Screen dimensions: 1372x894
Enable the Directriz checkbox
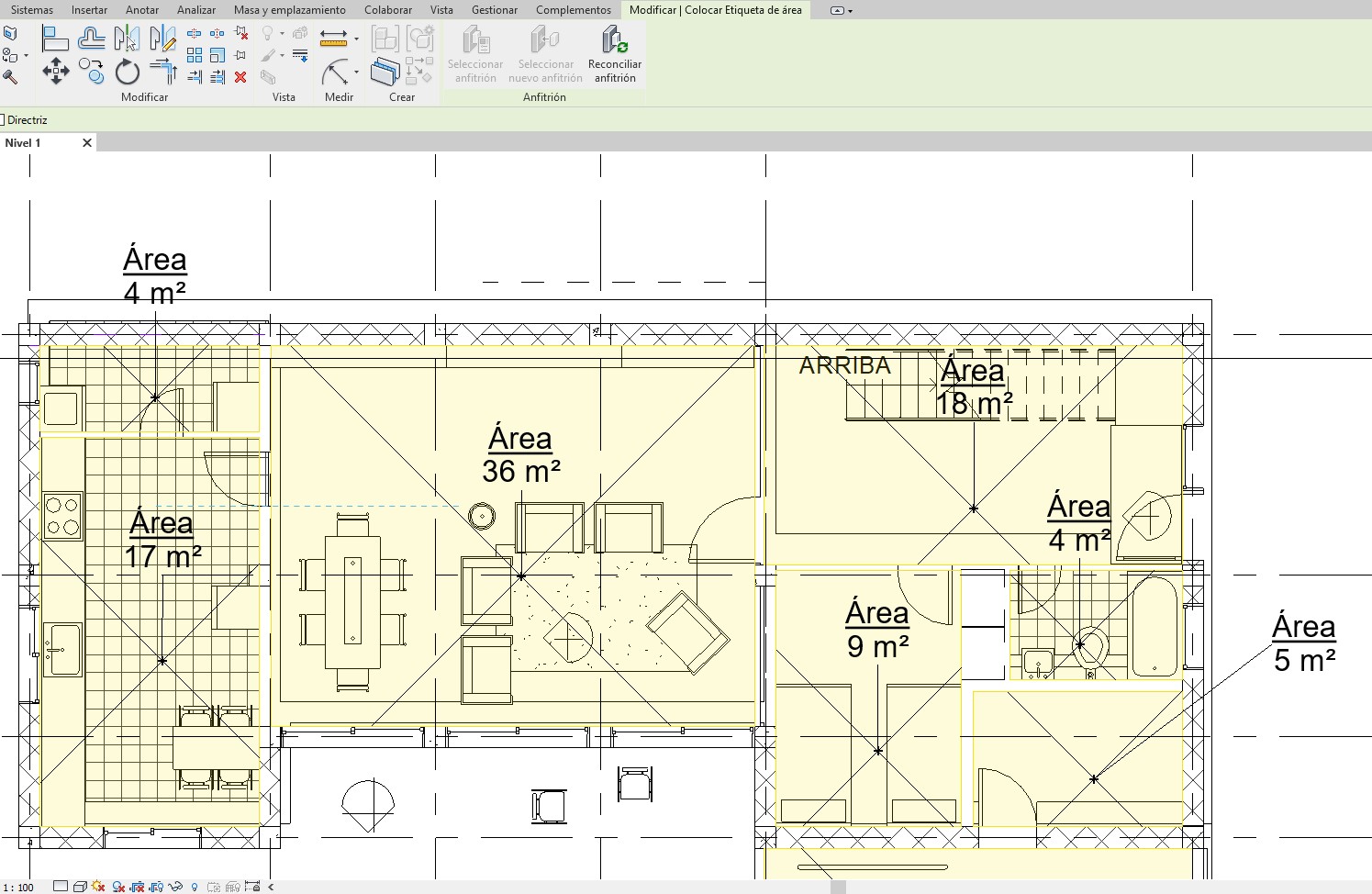coord(3,120)
